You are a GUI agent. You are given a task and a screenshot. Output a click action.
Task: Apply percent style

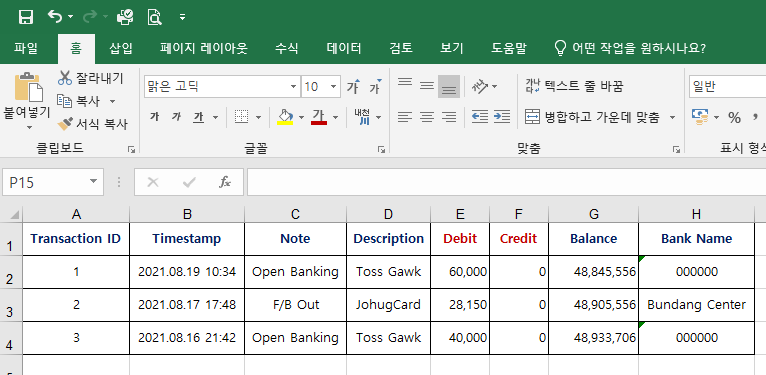(x=734, y=117)
